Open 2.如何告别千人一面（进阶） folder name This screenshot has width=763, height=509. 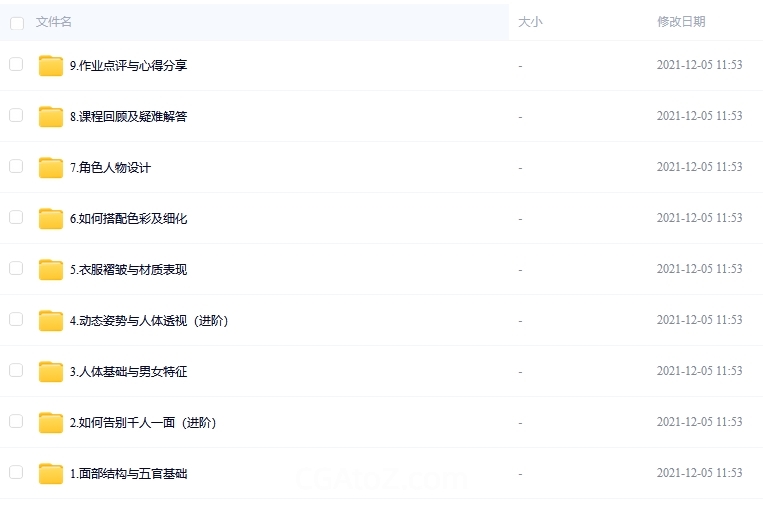point(144,423)
